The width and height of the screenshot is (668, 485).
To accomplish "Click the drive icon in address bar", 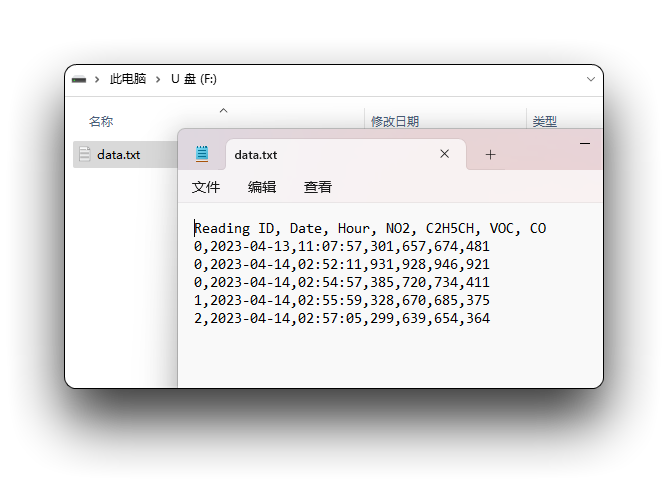I will coord(79,80).
